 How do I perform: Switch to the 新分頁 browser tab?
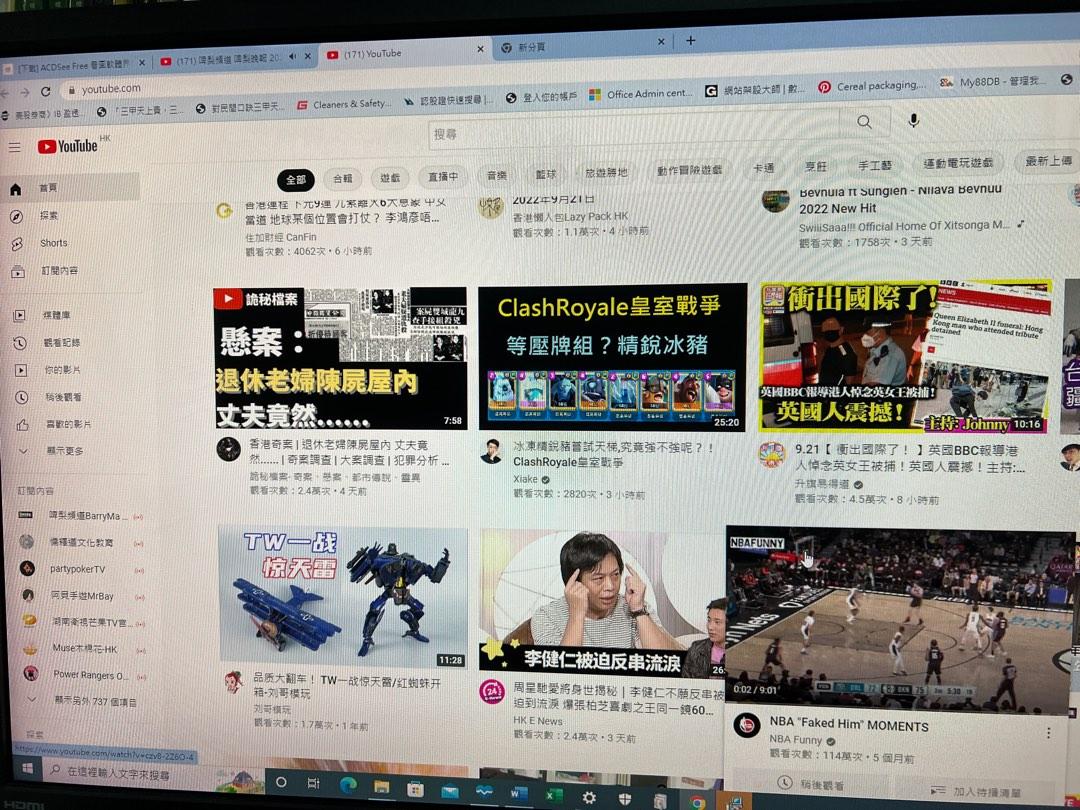582,45
